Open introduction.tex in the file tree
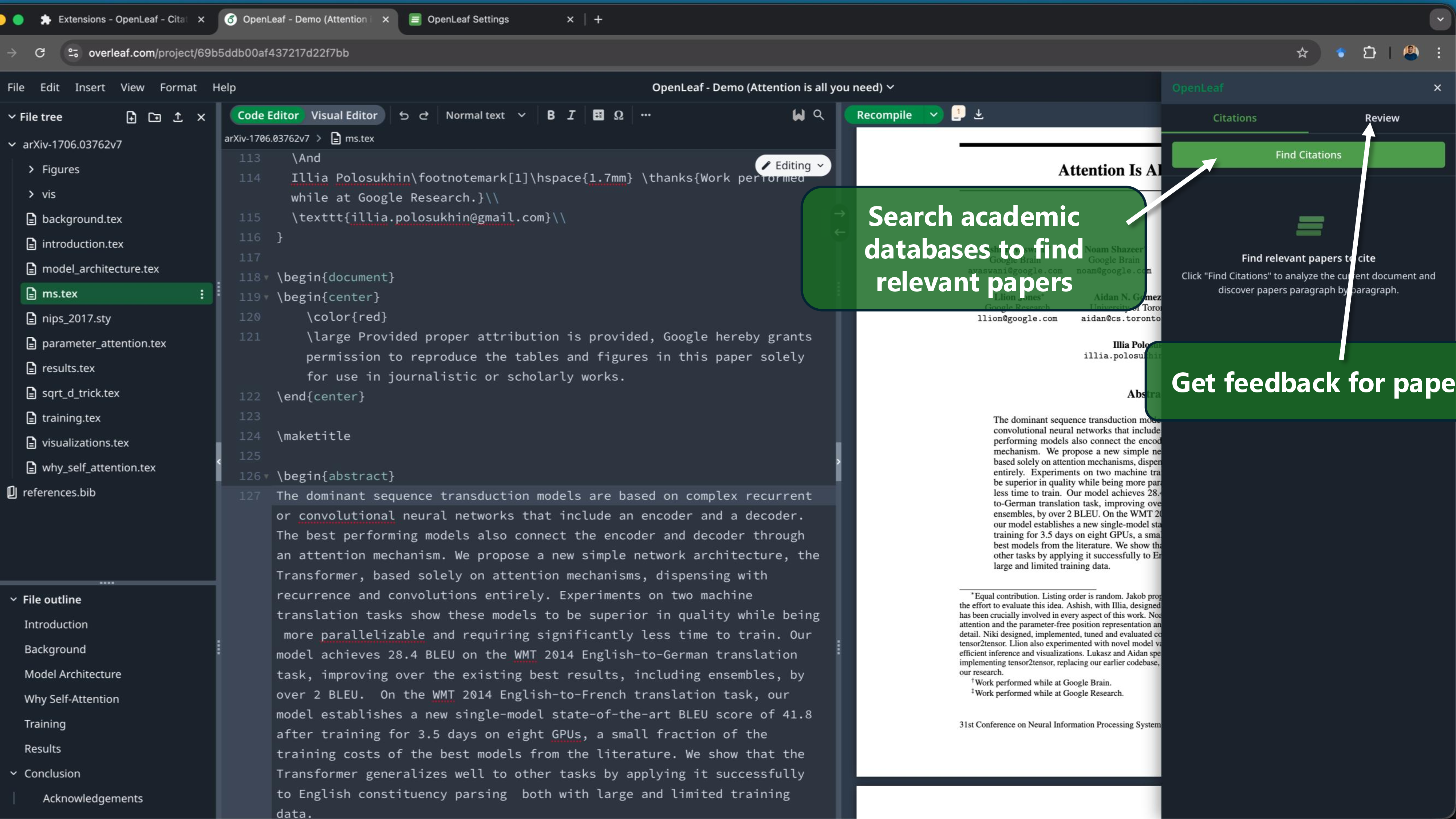1456x819 pixels. [x=83, y=244]
